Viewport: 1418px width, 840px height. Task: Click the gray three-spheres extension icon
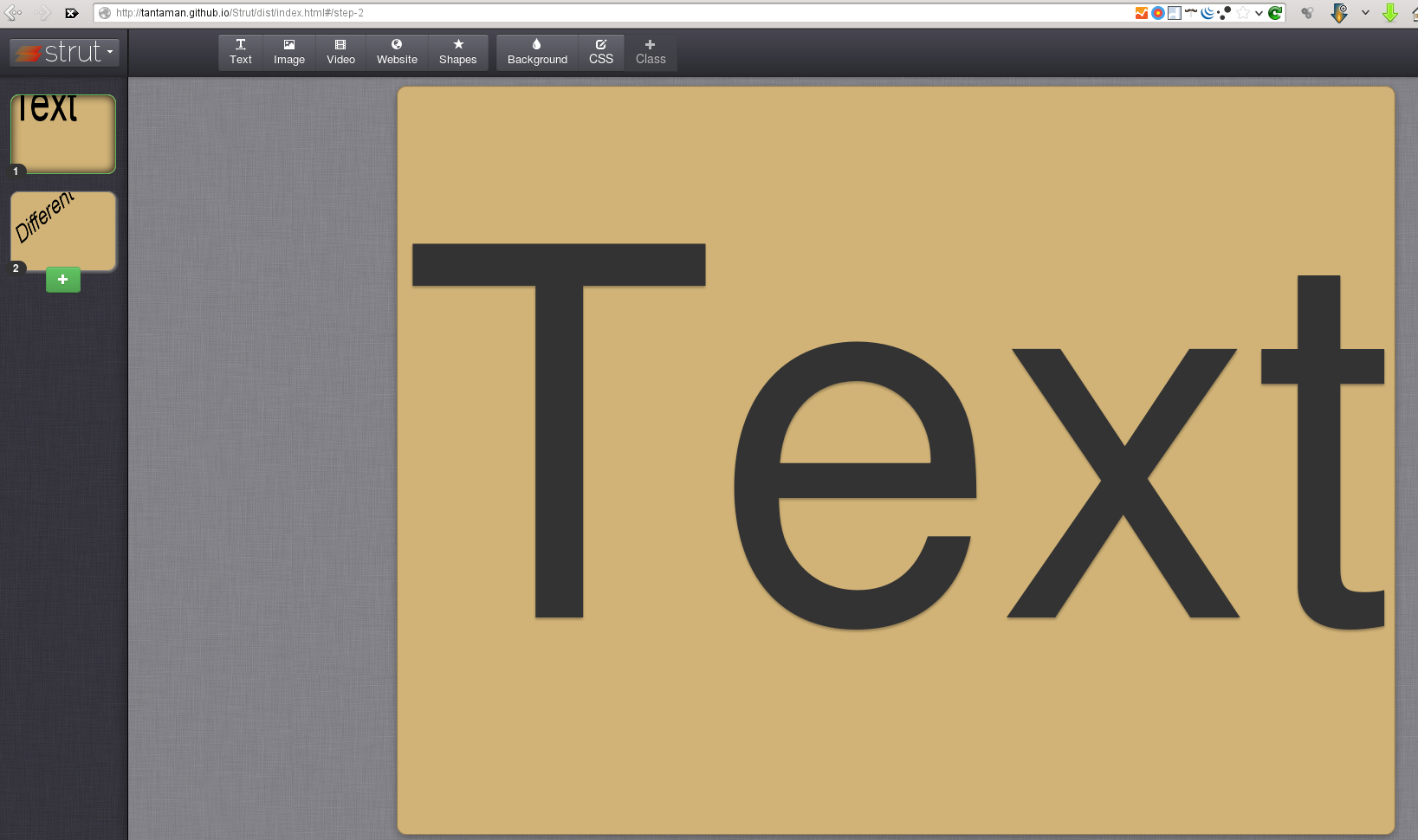tap(1308, 13)
